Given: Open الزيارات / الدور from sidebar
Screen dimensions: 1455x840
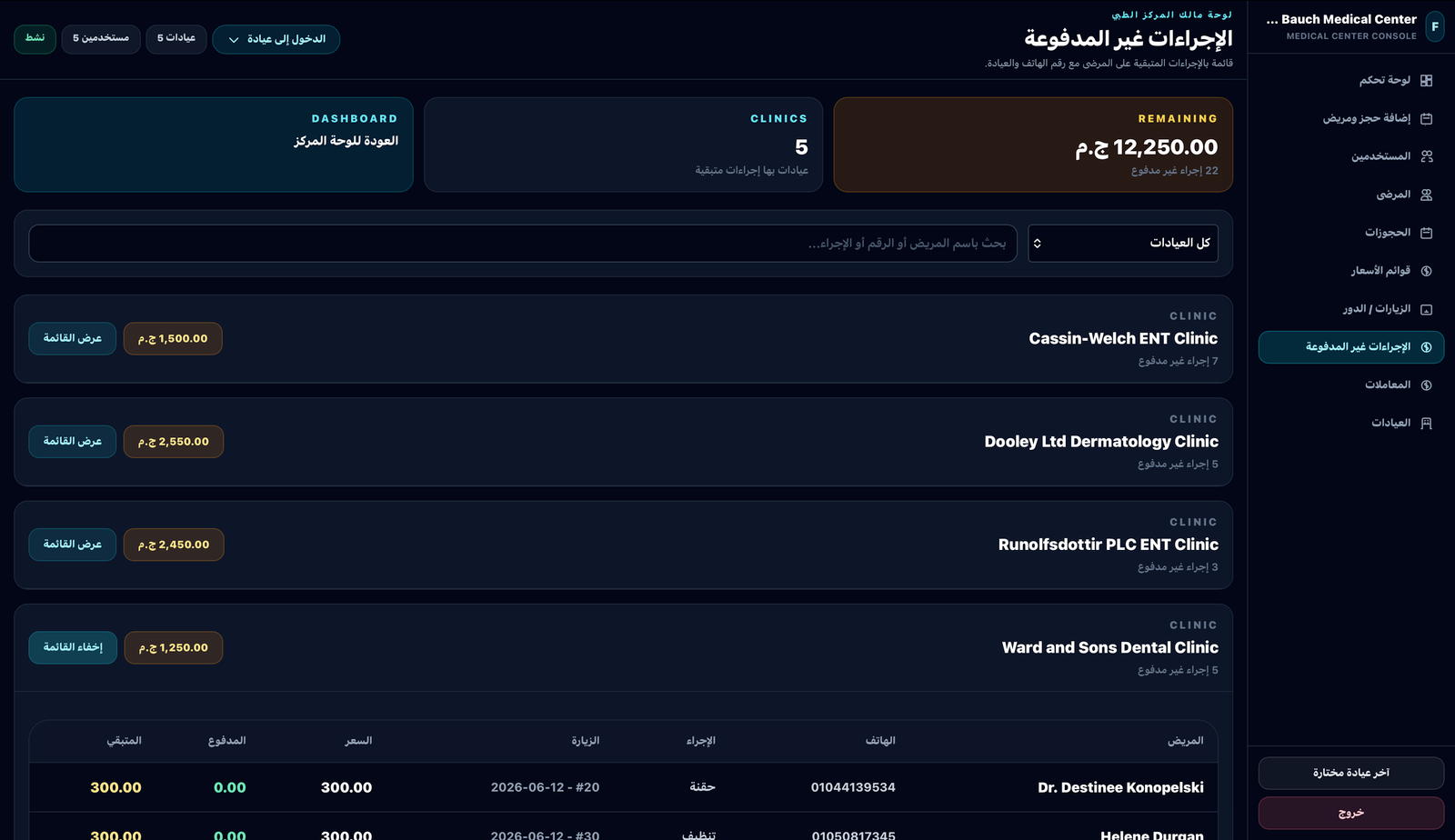Looking at the screenshot, I should tap(1351, 309).
